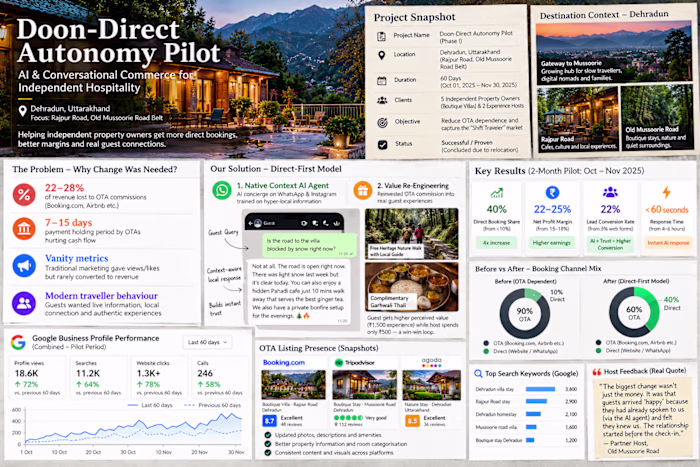700x467 pixels.
Task: Click the Boutique Stay - Mussoorie Road listing photo
Action: click(365, 384)
